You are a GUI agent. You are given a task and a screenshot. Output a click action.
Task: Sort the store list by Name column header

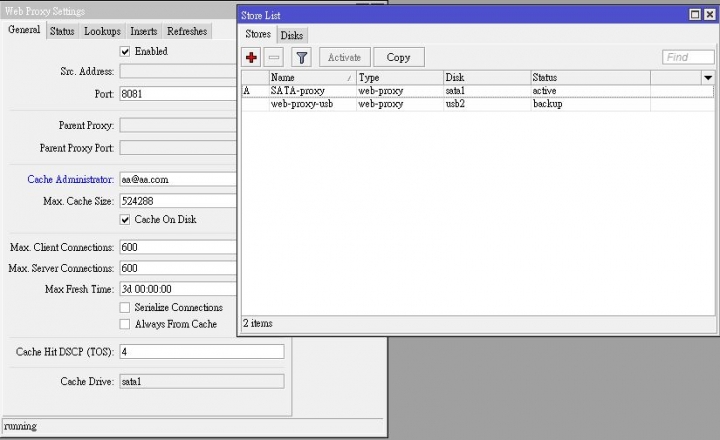tap(312, 78)
